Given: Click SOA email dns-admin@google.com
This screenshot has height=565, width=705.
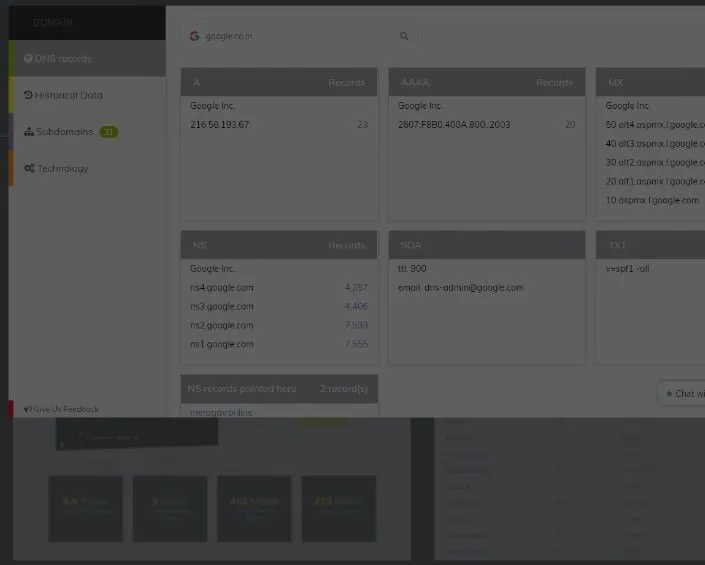Looking at the screenshot, I should pyautogui.click(x=460, y=288).
